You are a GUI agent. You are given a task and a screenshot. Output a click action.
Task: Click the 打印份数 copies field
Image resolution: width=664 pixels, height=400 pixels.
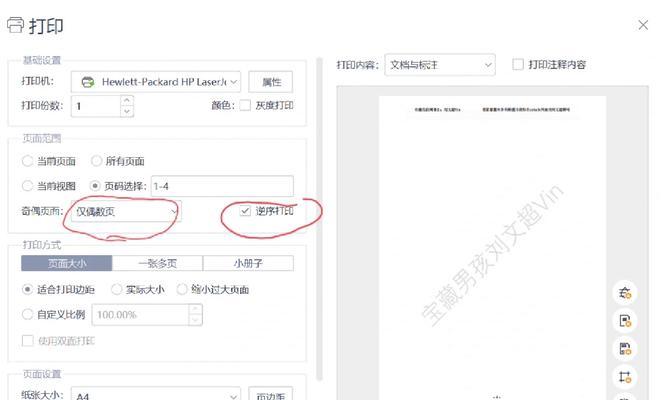tap(96, 106)
